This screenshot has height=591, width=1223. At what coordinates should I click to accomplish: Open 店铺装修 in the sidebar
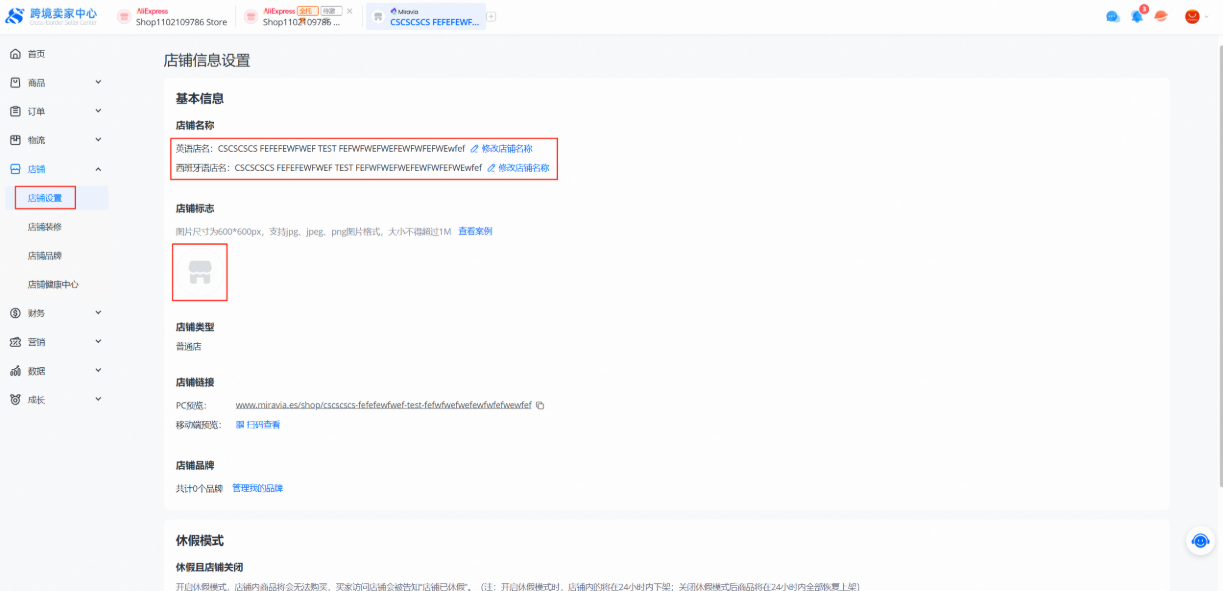click(x=45, y=227)
